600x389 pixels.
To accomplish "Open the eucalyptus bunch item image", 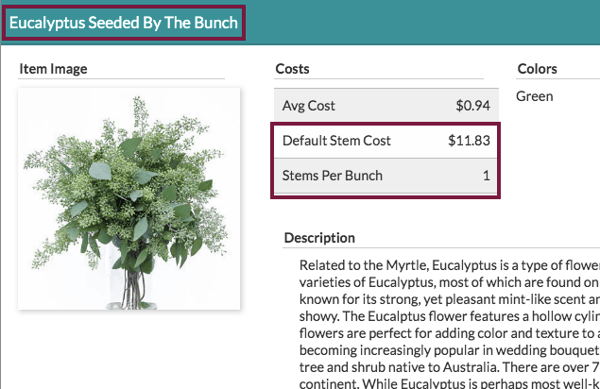I will pyautogui.click(x=129, y=199).
